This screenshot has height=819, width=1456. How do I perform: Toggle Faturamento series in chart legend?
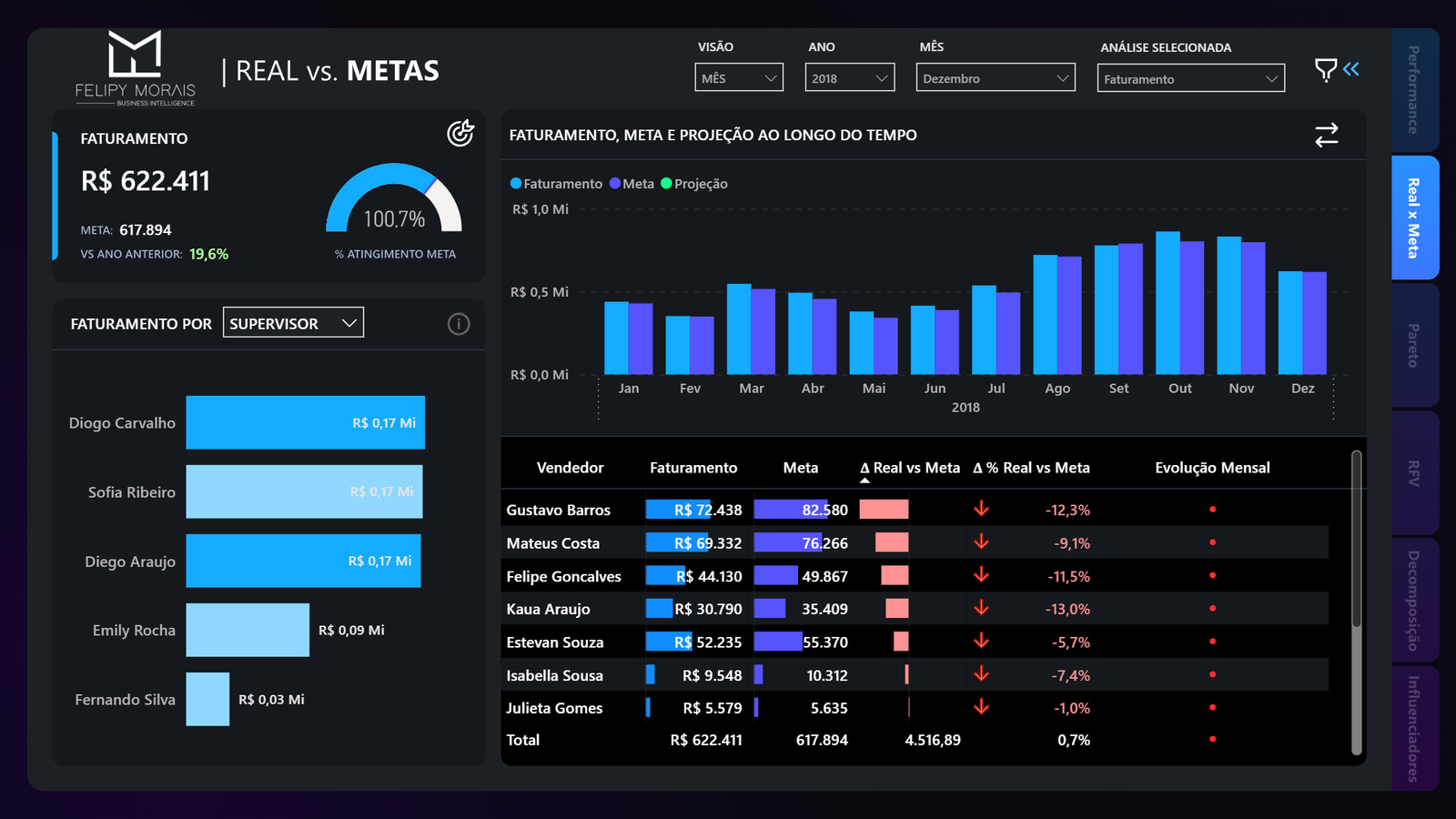tap(556, 184)
